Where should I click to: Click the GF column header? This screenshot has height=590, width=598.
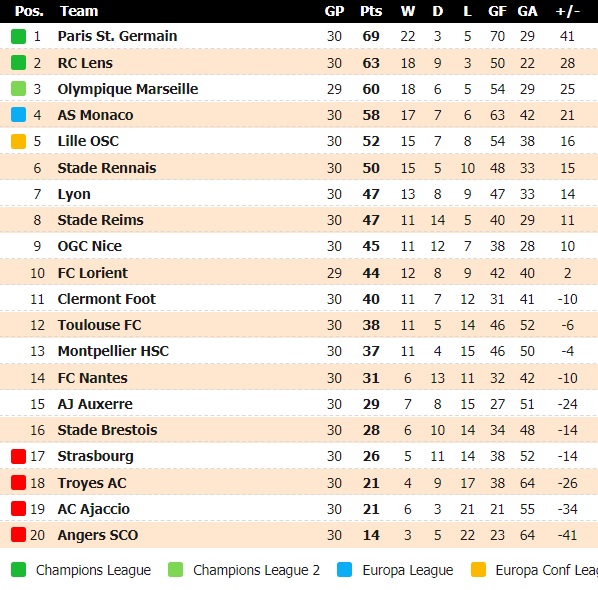point(497,11)
